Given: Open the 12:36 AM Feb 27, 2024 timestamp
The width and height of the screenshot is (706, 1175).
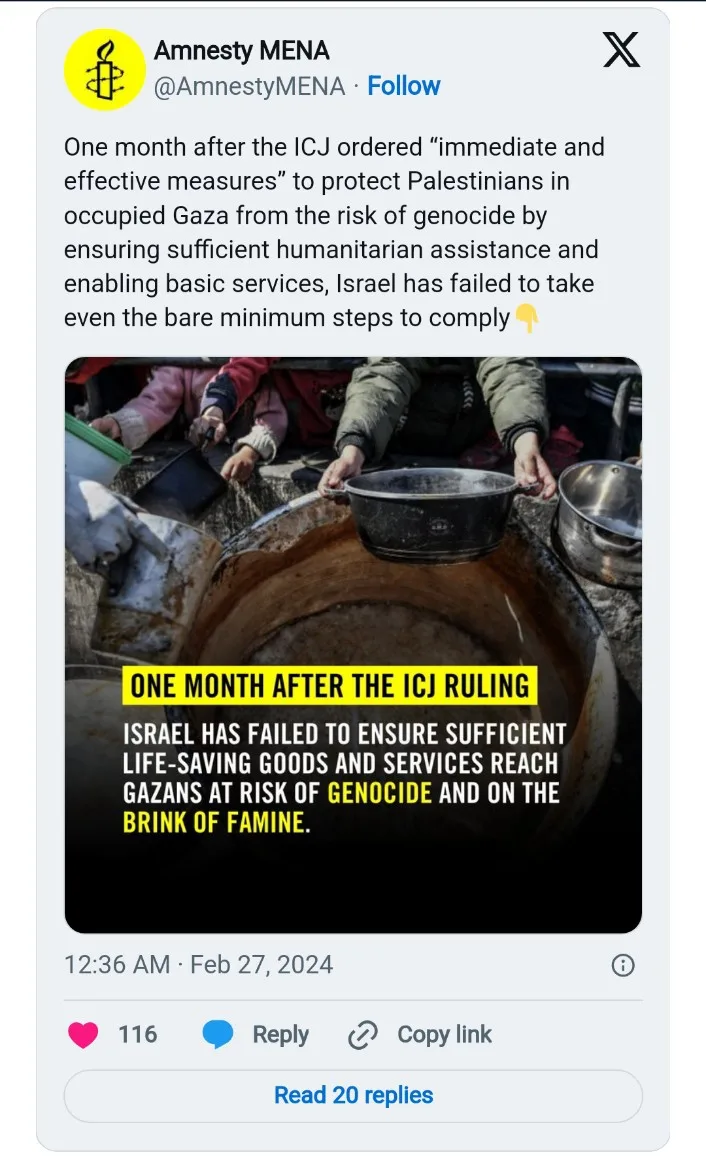Looking at the screenshot, I should pos(199,964).
